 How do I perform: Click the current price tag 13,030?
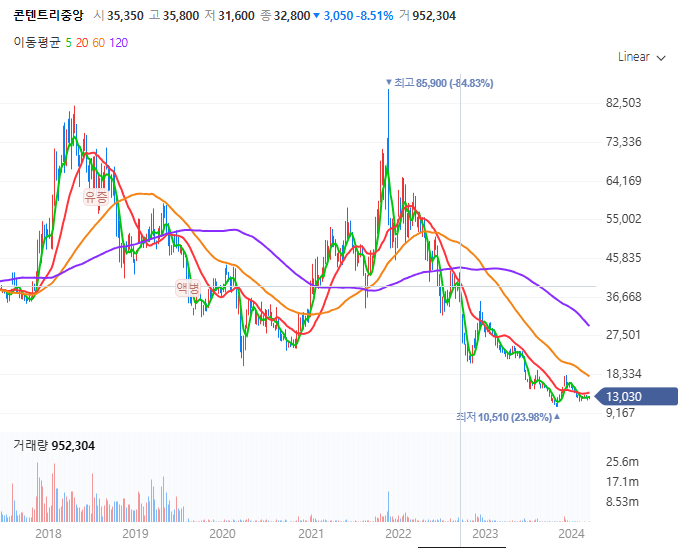[x=636, y=396]
